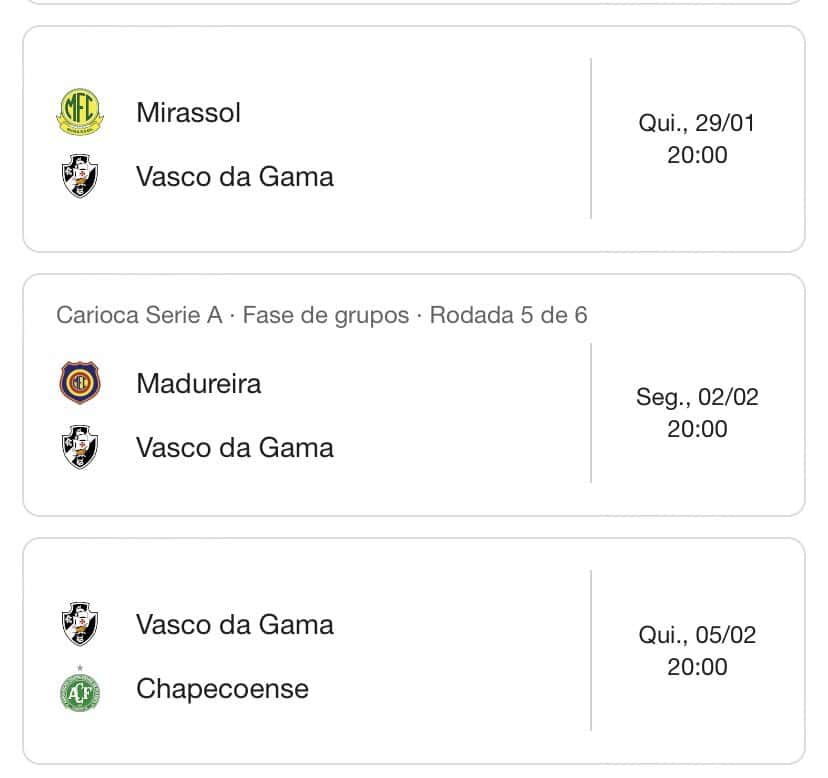Click Vasco da Gama under Mirassol
The image size is (828, 778).
coord(234,176)
